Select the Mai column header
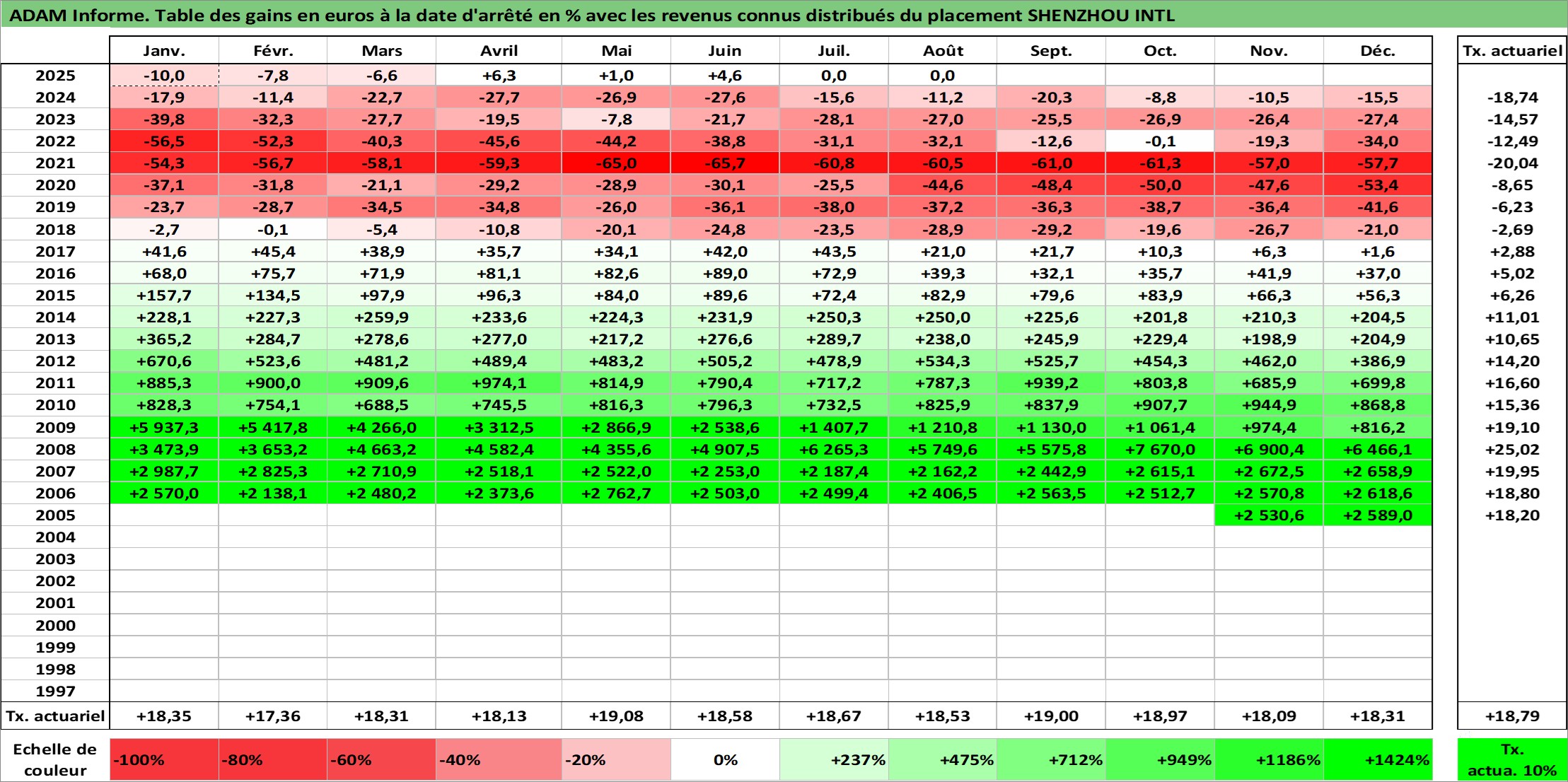 point(616,51)
